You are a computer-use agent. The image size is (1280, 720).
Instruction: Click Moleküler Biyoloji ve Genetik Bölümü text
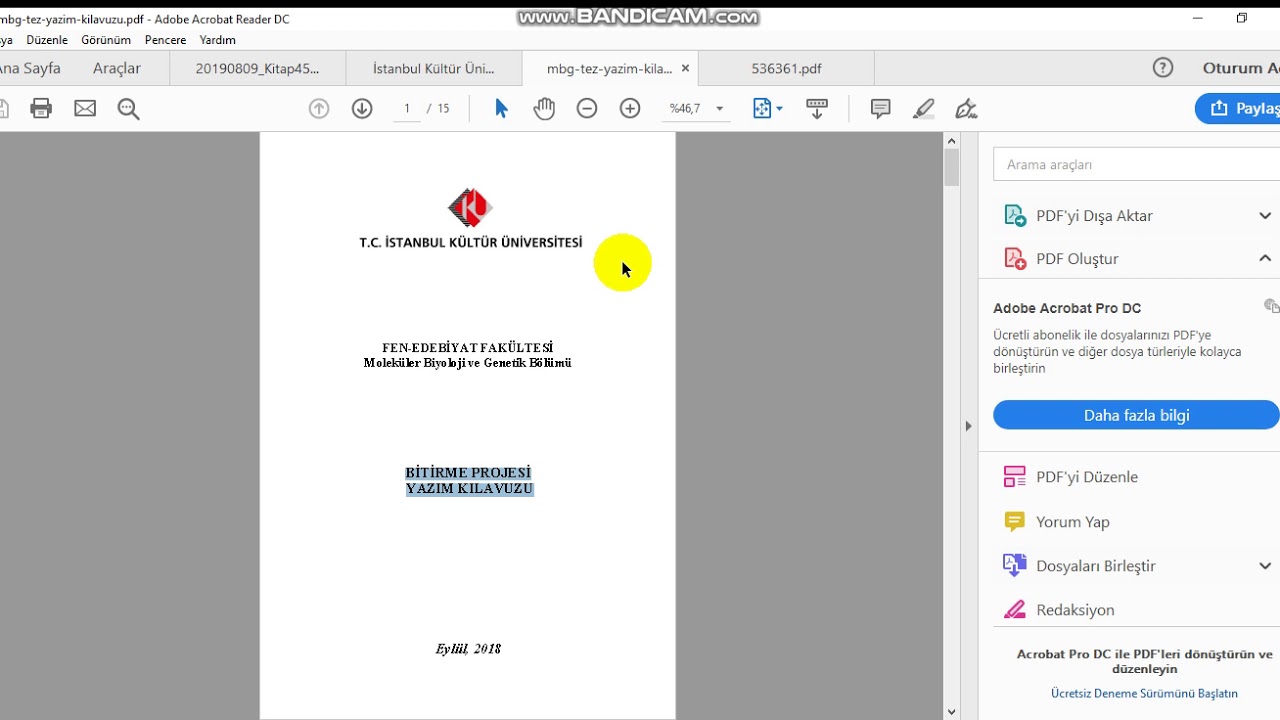467,363
